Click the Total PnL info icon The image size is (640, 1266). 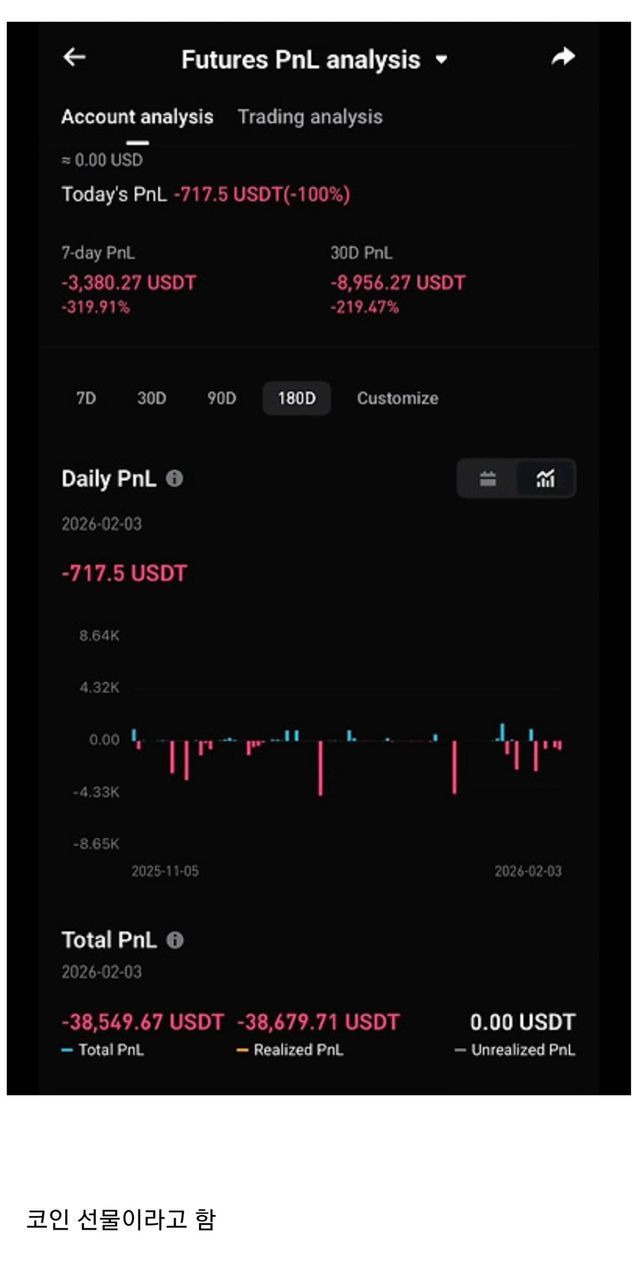175,940
